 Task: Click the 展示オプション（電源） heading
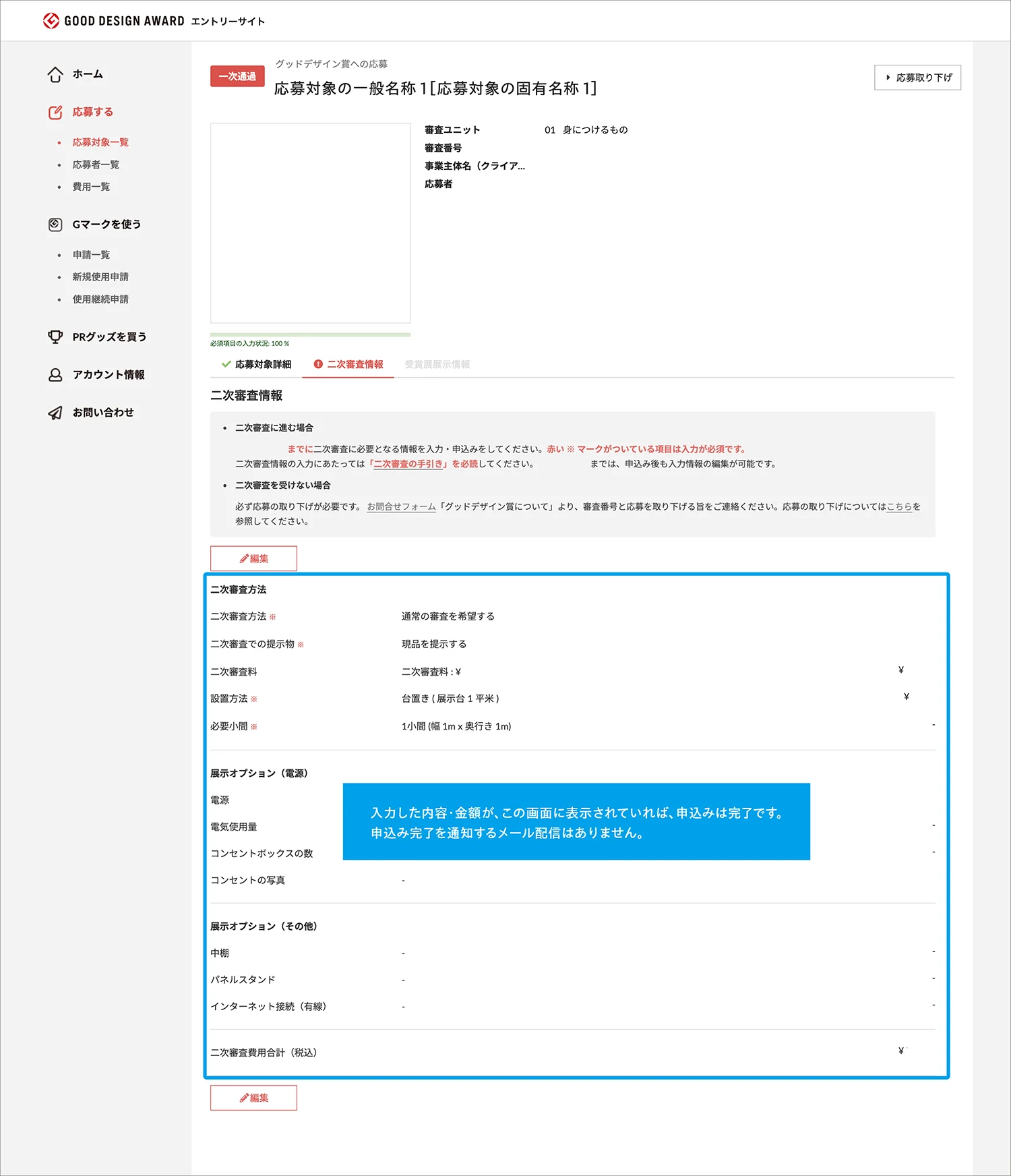pyautogui.click(x=259, y=773)
